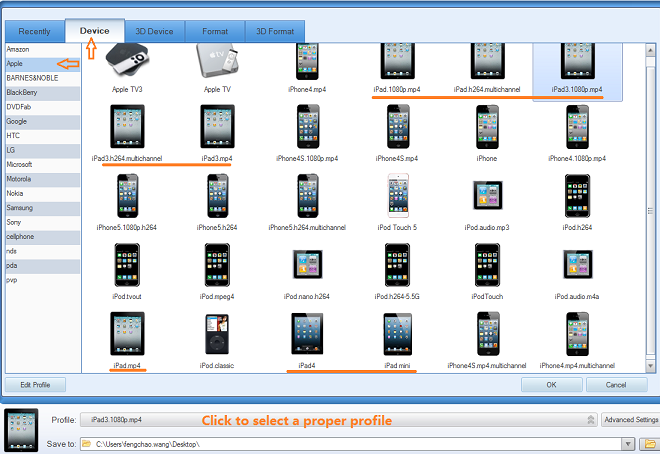The height and width of the screenshot is (454, 660).
Task: Click the Edit Profile button
Action: tap(35, 385)
